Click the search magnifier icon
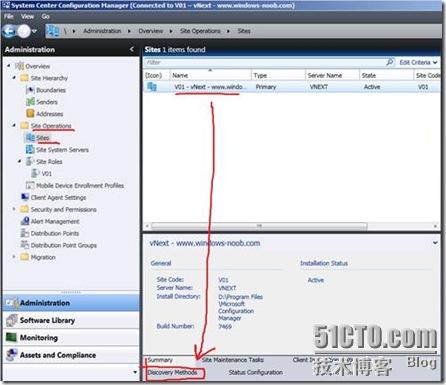This screenshot has height=385, width=446. click(390, 62)
